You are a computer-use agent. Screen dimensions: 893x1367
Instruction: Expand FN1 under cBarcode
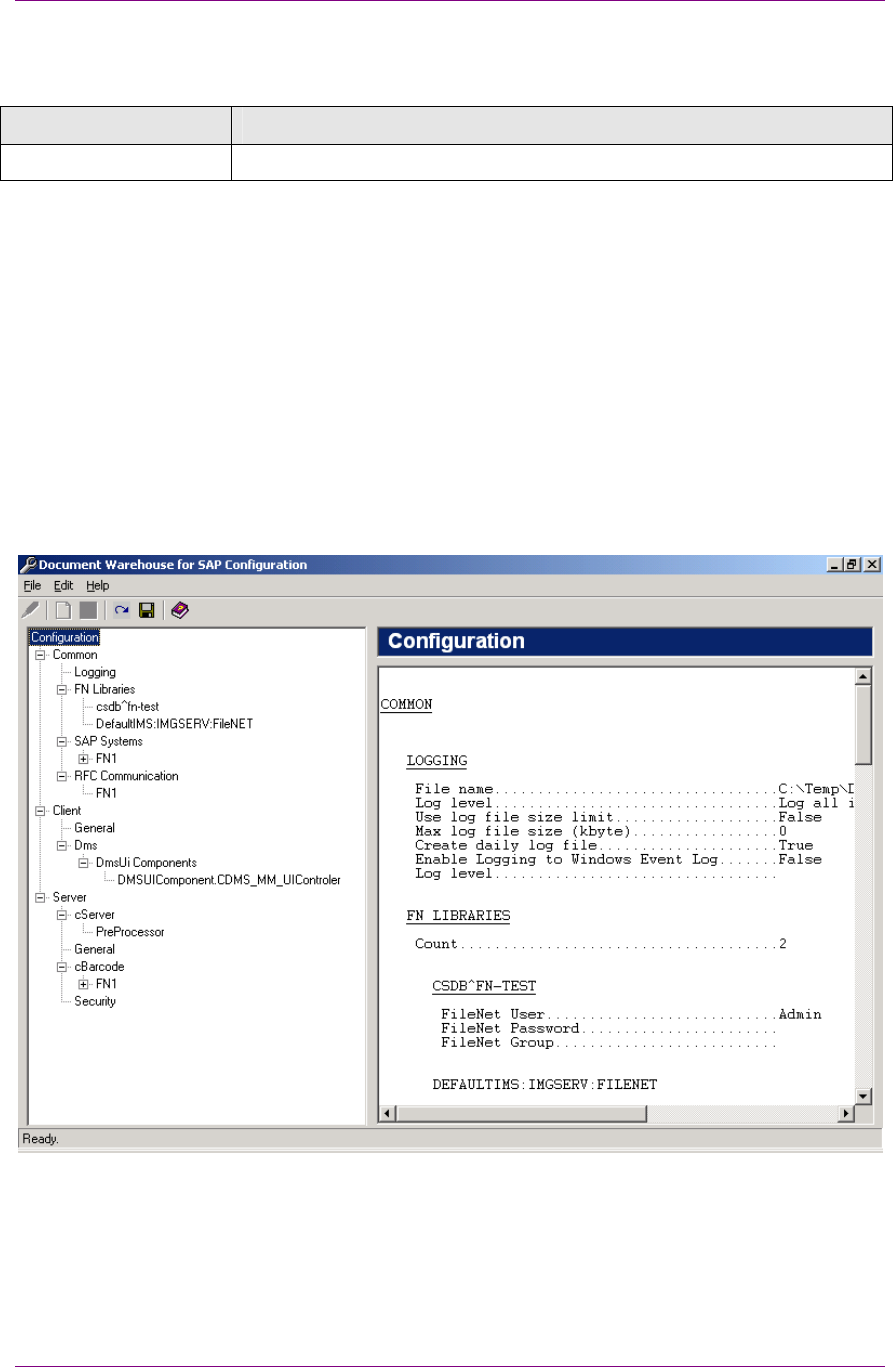click(84, 984)
